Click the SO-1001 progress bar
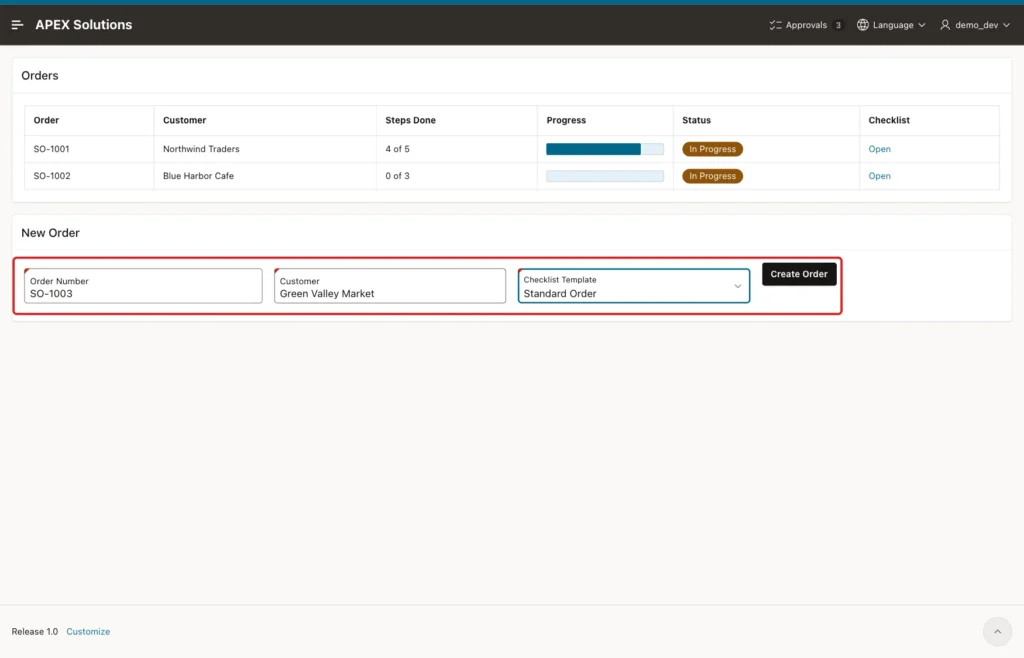Viewport: 1024px width, 658px height. click(605, 149)
